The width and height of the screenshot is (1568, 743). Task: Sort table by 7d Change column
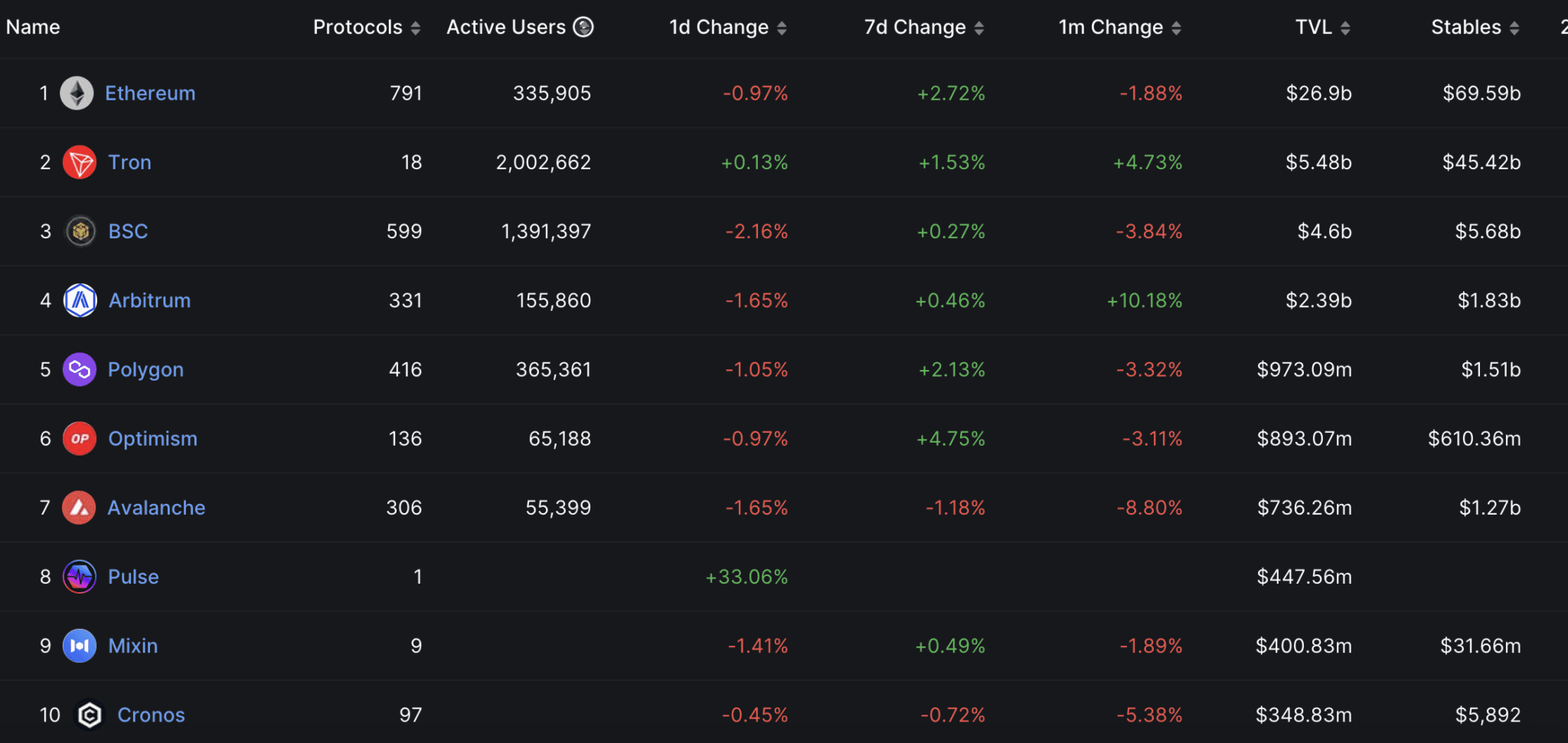point(979,28)
